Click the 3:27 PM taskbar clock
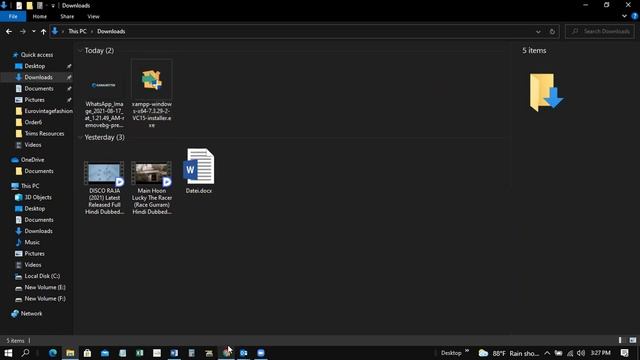Viewport: 640px width, 360px height. 600,353
